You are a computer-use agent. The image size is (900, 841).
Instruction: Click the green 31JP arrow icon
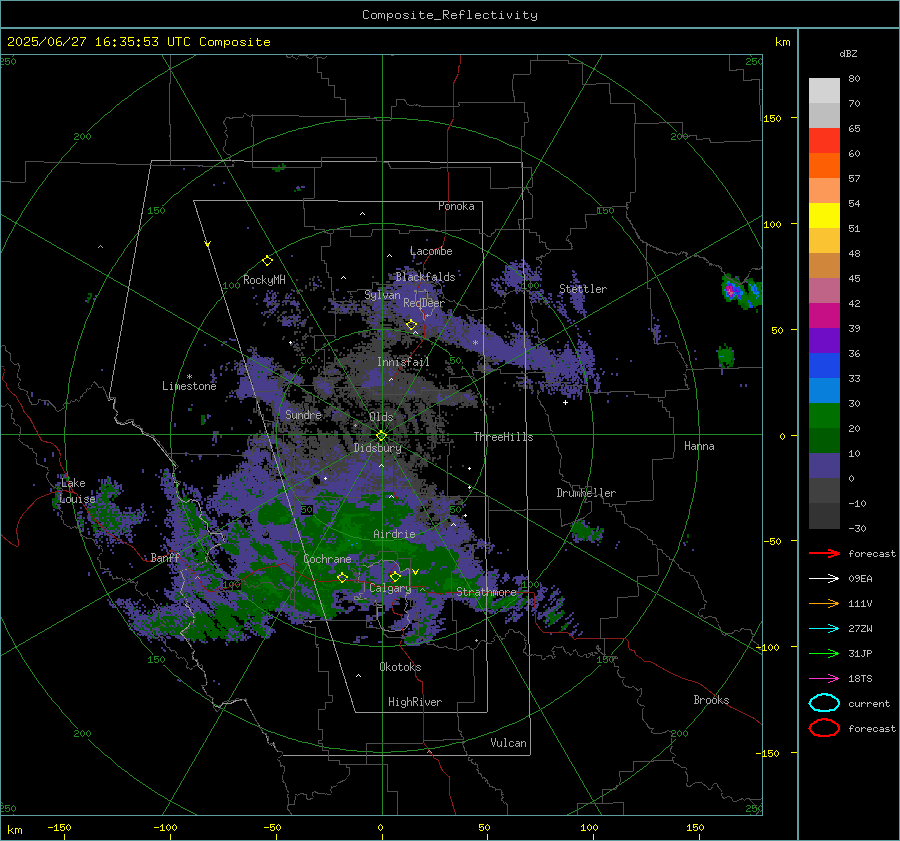824,653
